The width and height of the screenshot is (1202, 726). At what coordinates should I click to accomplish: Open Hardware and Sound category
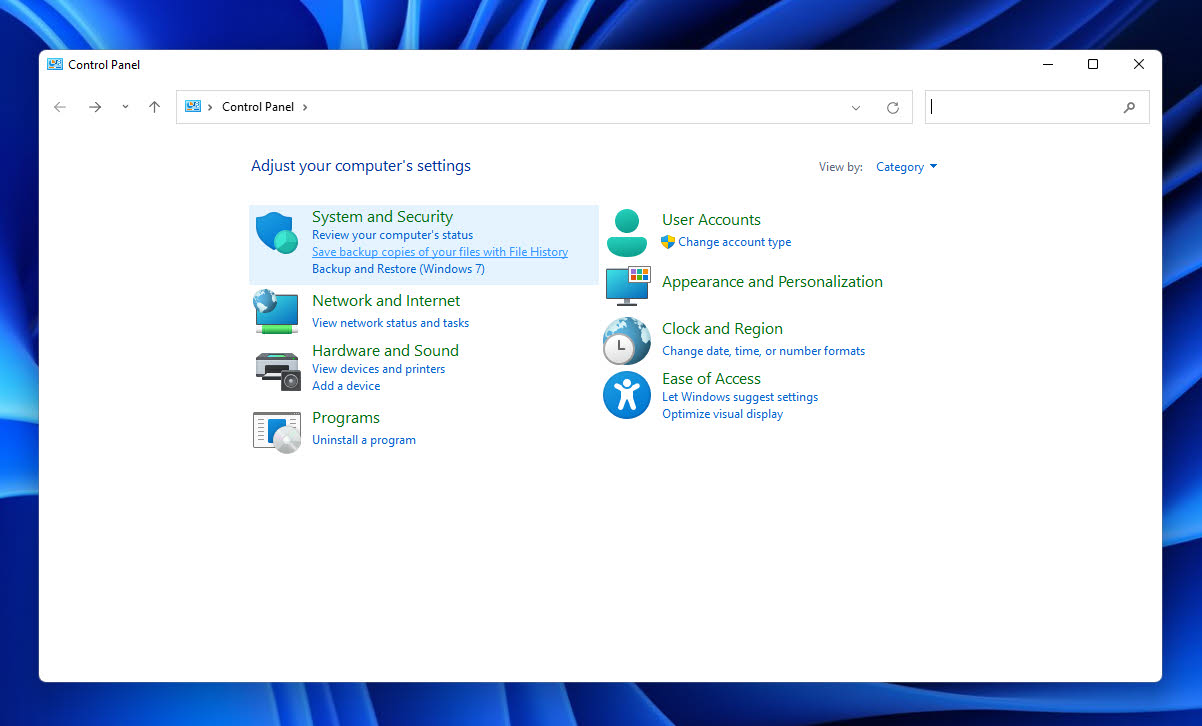point(385,351)
